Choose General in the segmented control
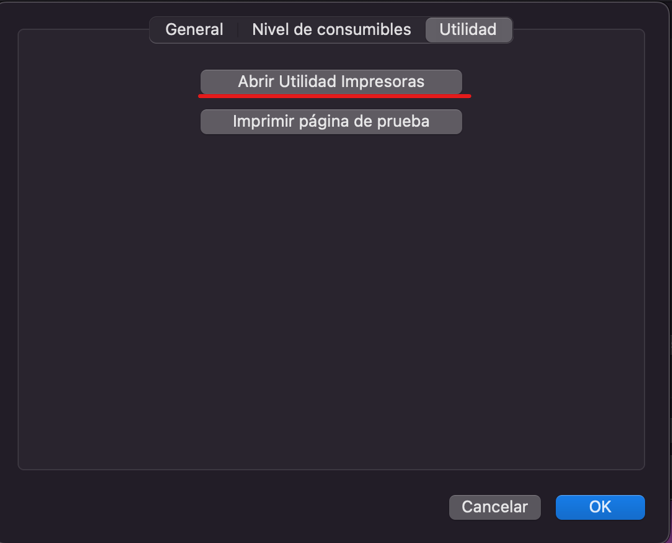The image size is (672, 543). 194,30
